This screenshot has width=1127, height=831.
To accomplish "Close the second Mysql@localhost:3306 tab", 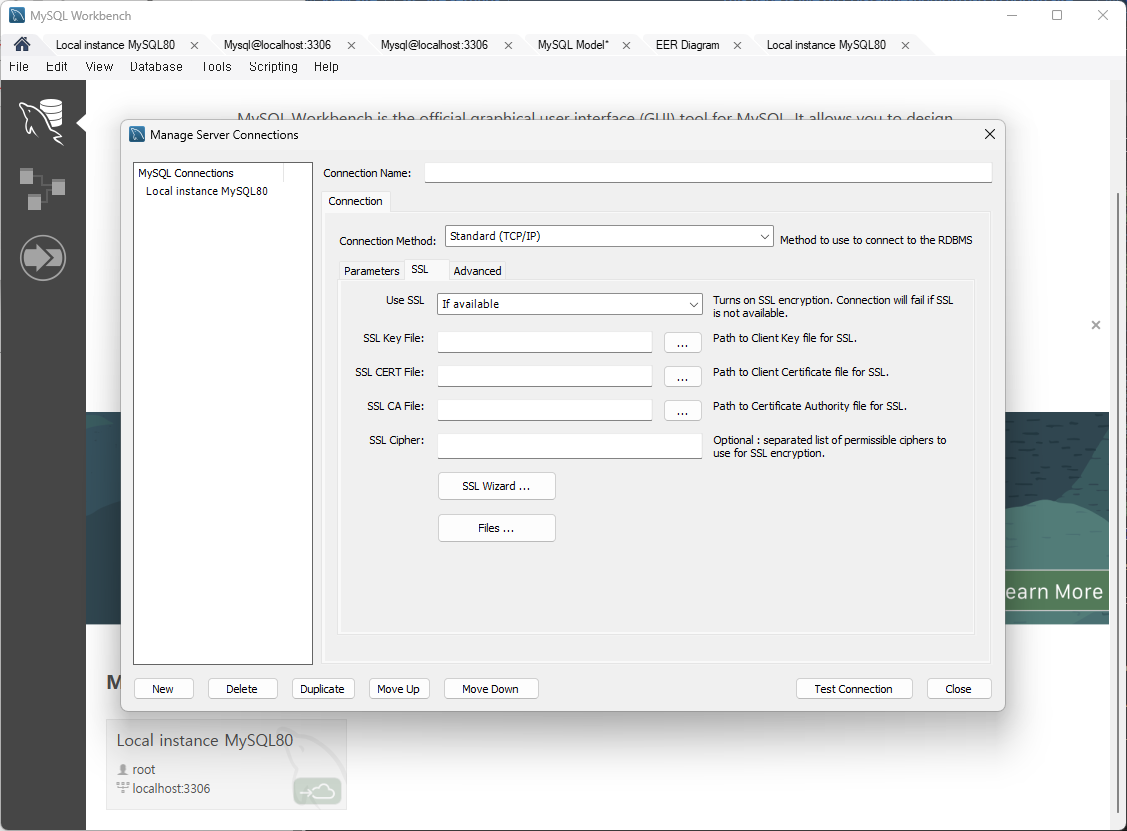I will pos(508,45).
